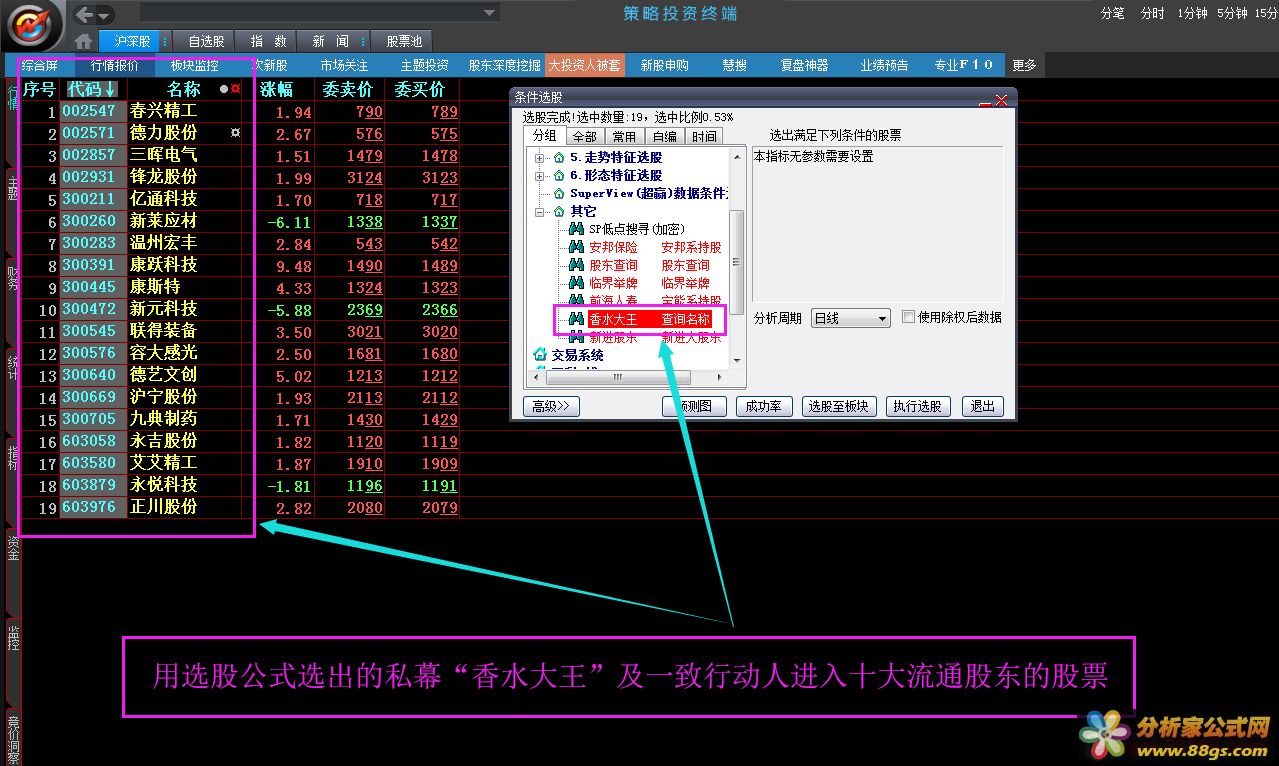Open the 慧搜 sub-tab

(x=734, y=65)
